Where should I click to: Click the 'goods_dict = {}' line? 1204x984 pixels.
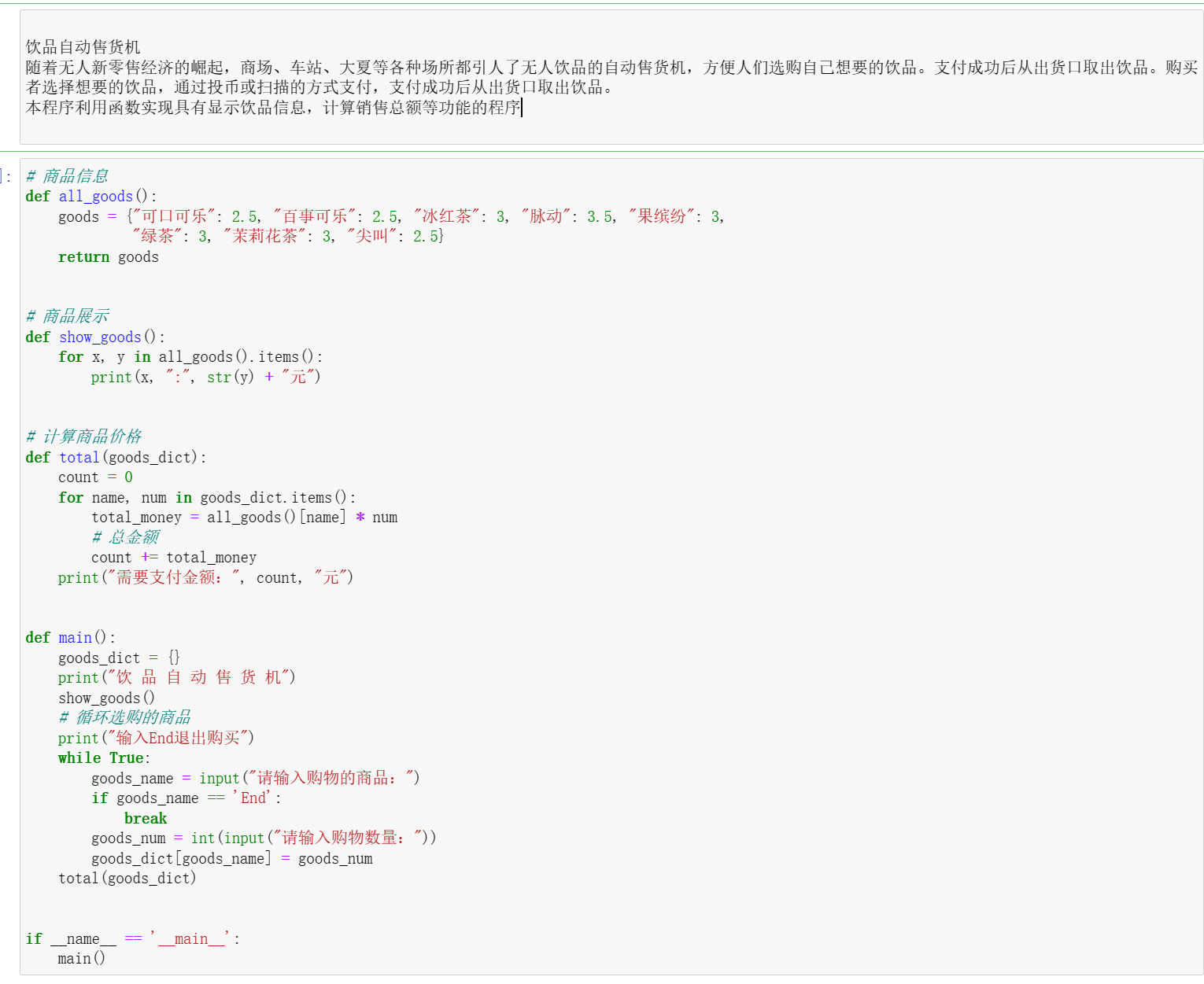pos(119,658)
